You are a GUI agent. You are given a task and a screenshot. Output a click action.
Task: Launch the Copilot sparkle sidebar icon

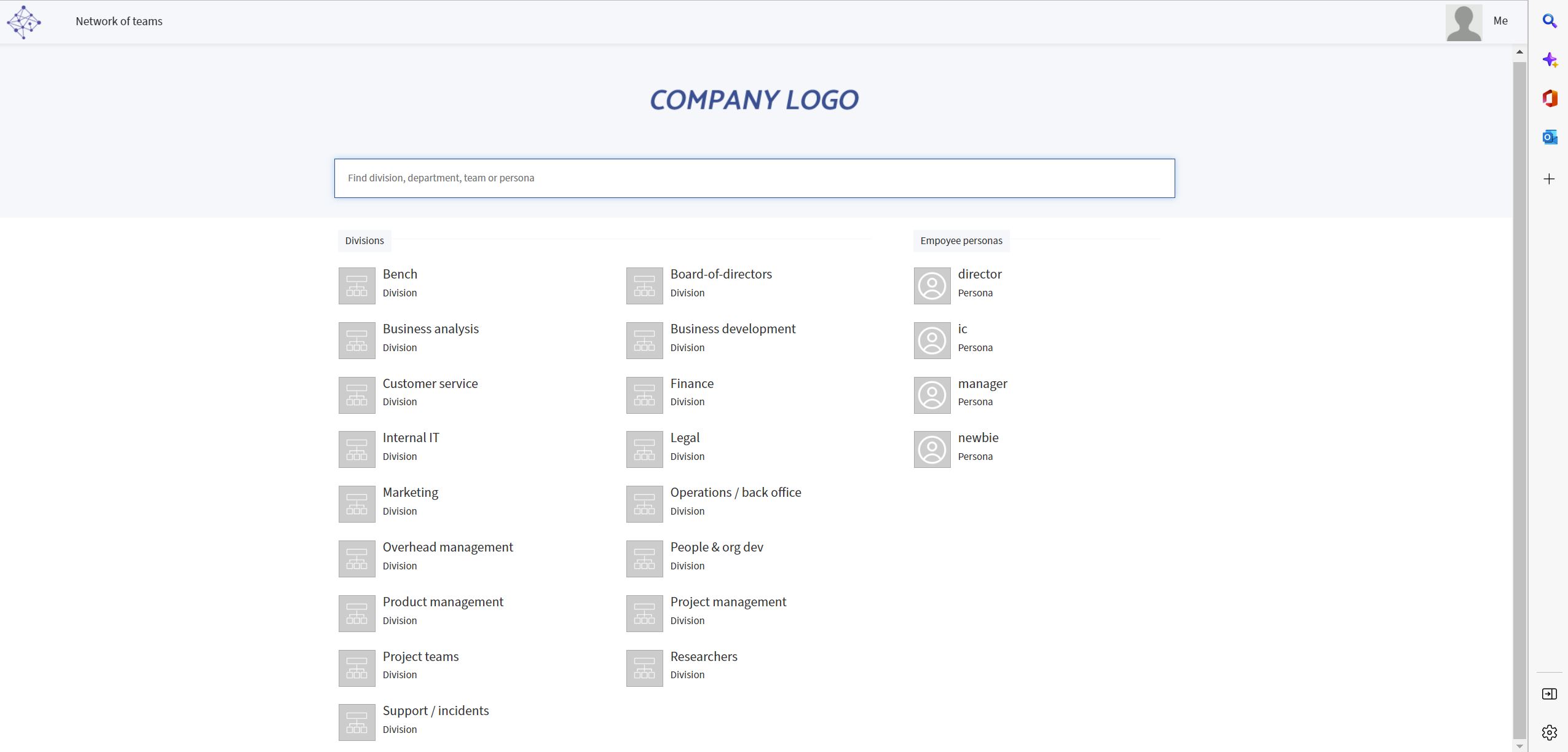pyautogui.click(x=1549, y=60)
